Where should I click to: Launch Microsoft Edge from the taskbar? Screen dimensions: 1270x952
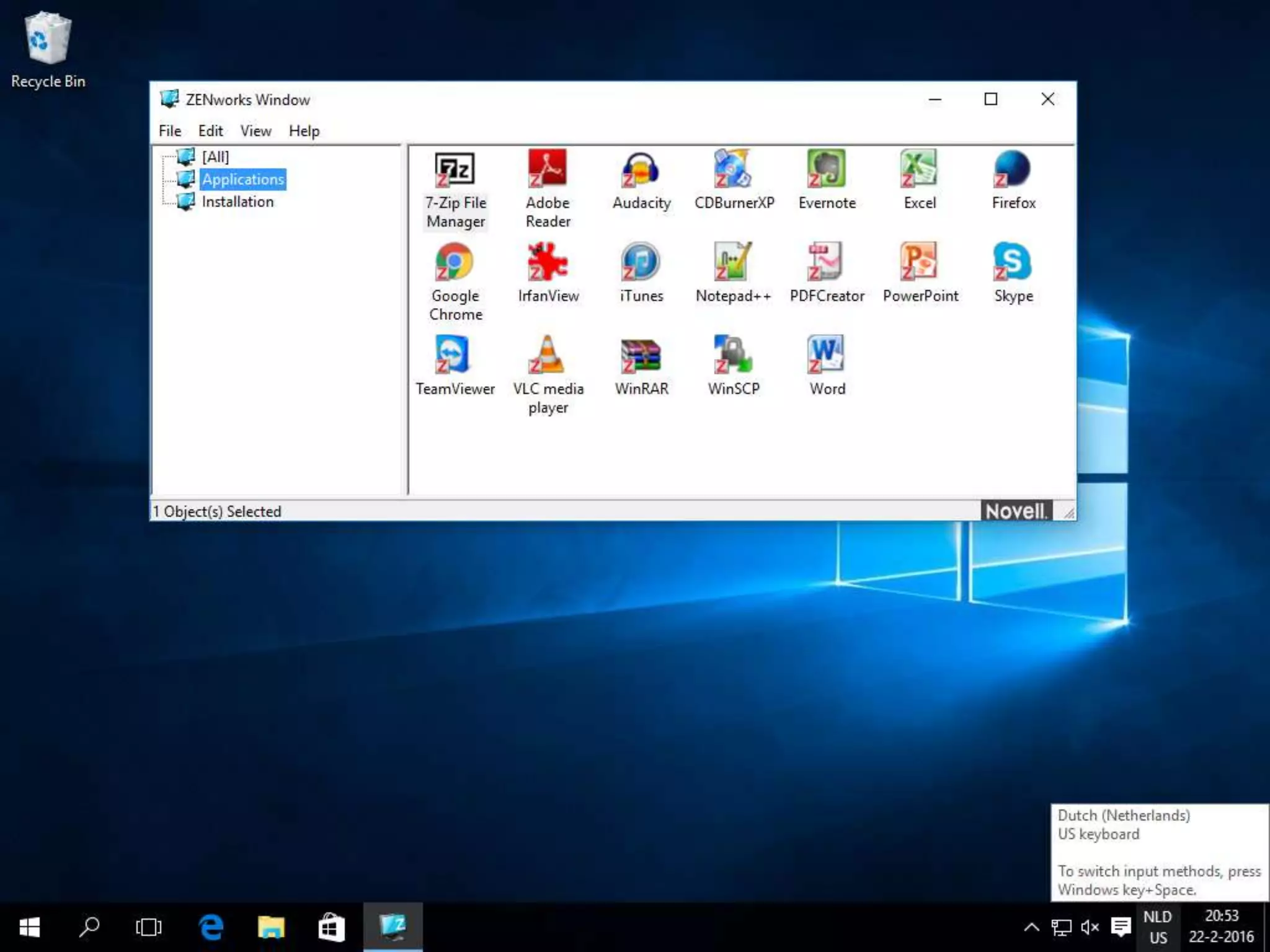(211, 927)
